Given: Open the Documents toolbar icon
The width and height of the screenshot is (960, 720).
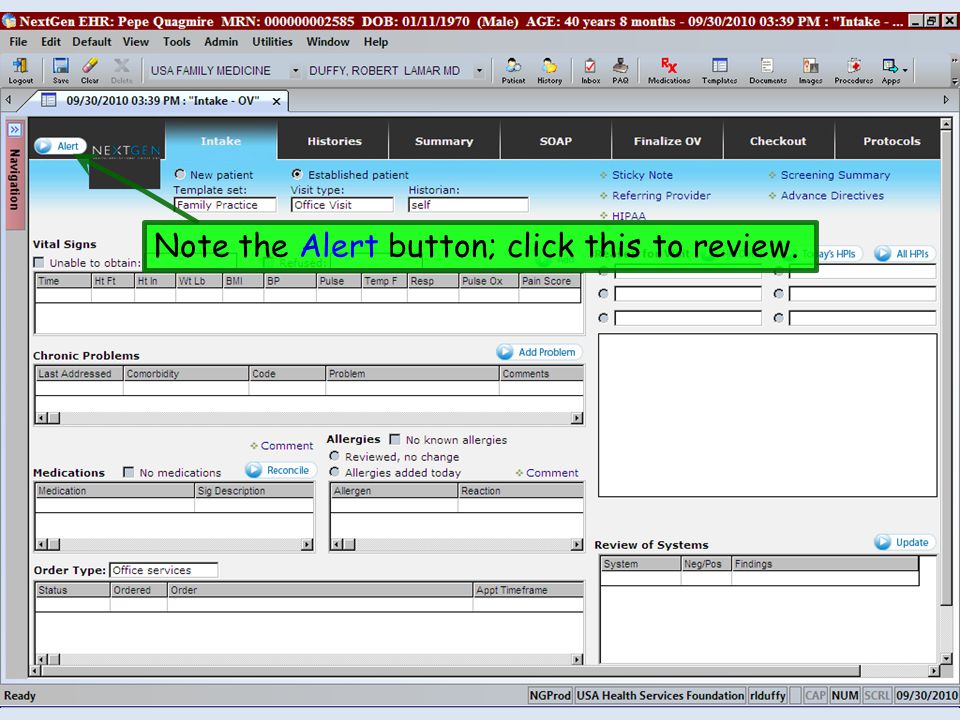Looking at the screenshot, I should click(768, 70).
